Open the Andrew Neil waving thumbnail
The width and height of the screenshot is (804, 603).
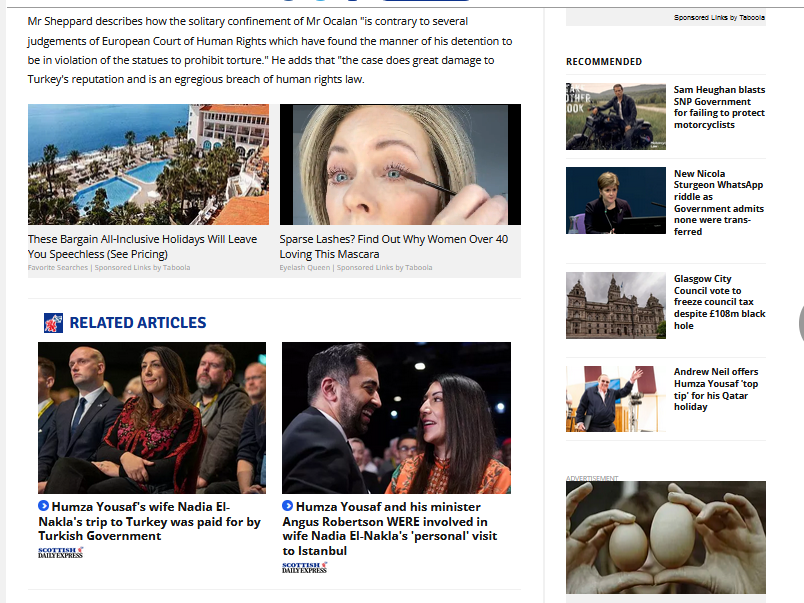click(616, 399)
